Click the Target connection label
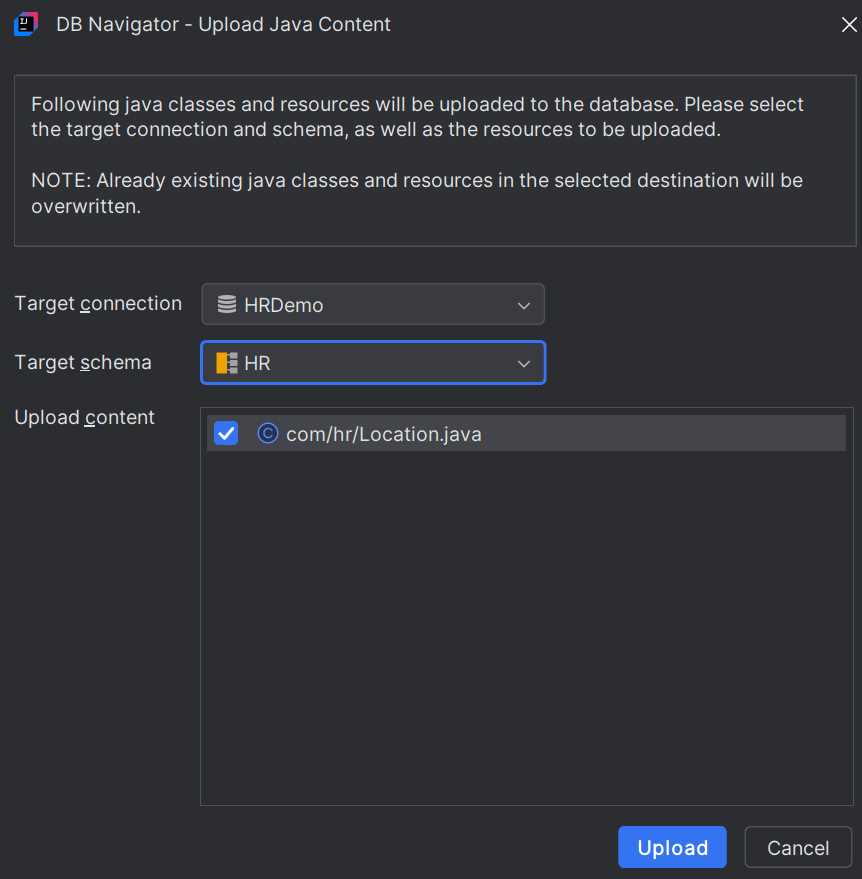 [x=97, y=303]
